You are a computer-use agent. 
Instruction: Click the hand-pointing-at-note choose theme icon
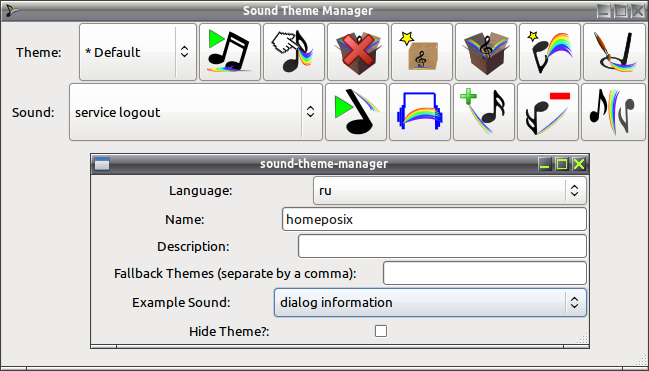click(x=294, y=52)
